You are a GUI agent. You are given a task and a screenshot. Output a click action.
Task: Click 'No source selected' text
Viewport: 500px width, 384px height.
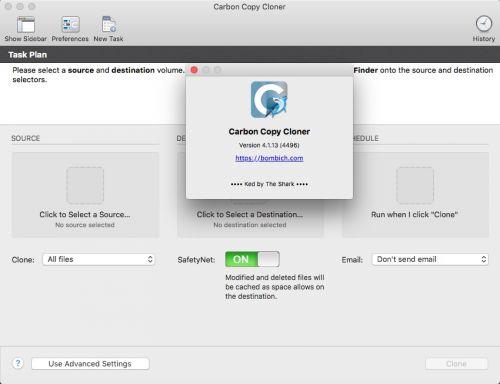85,225
